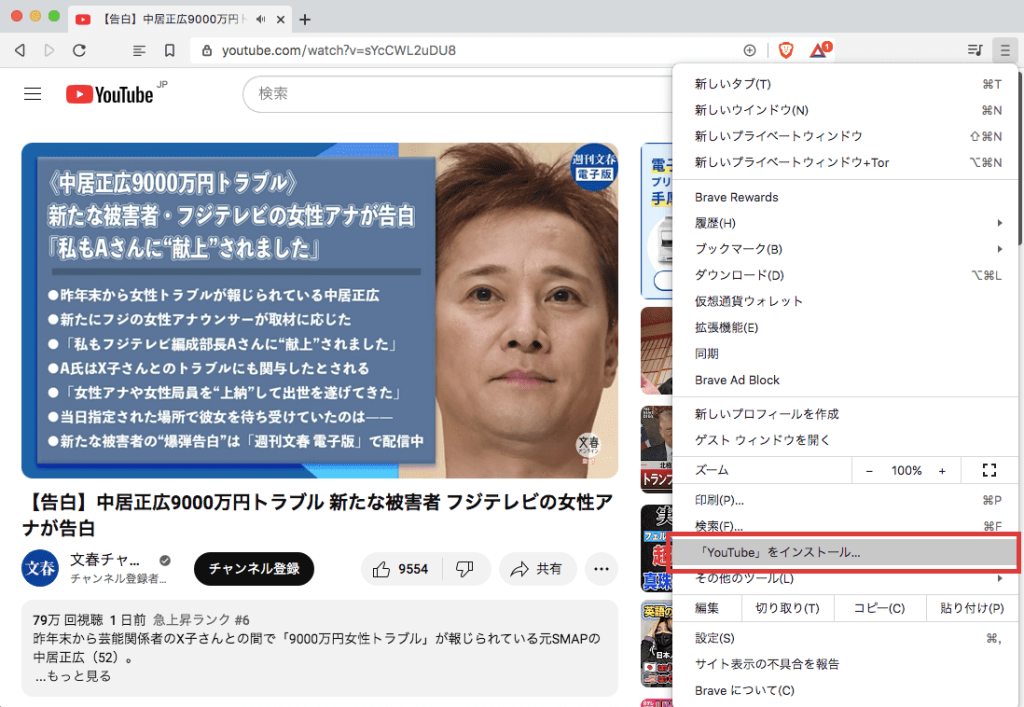Open 設定(S) from menu
This screenshot has width=1024, height=707.
(846, 638)
